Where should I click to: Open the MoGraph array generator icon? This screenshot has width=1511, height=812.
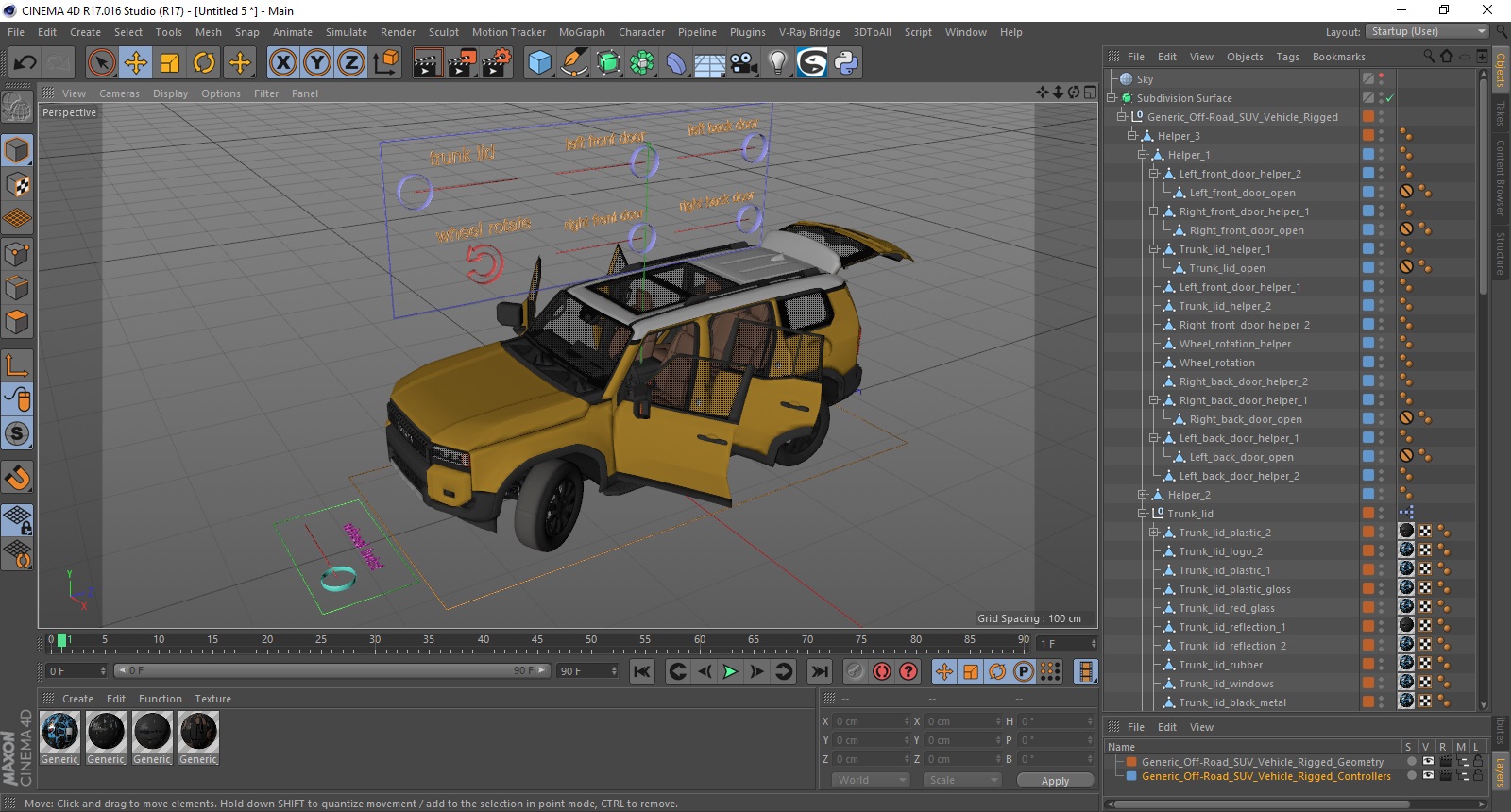click(642, 63)
